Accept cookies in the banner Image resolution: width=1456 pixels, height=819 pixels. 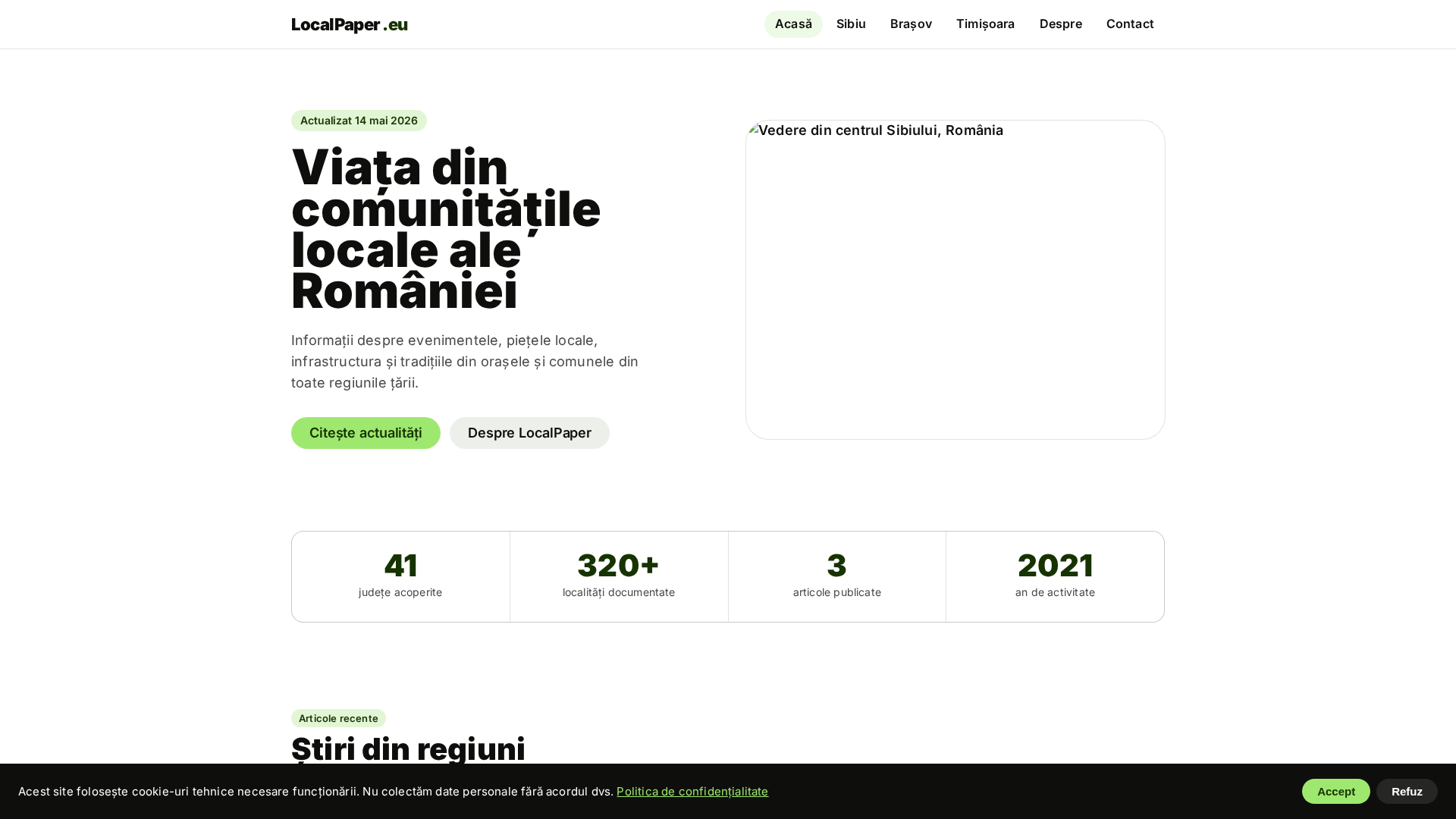(x=1336, y=792)
